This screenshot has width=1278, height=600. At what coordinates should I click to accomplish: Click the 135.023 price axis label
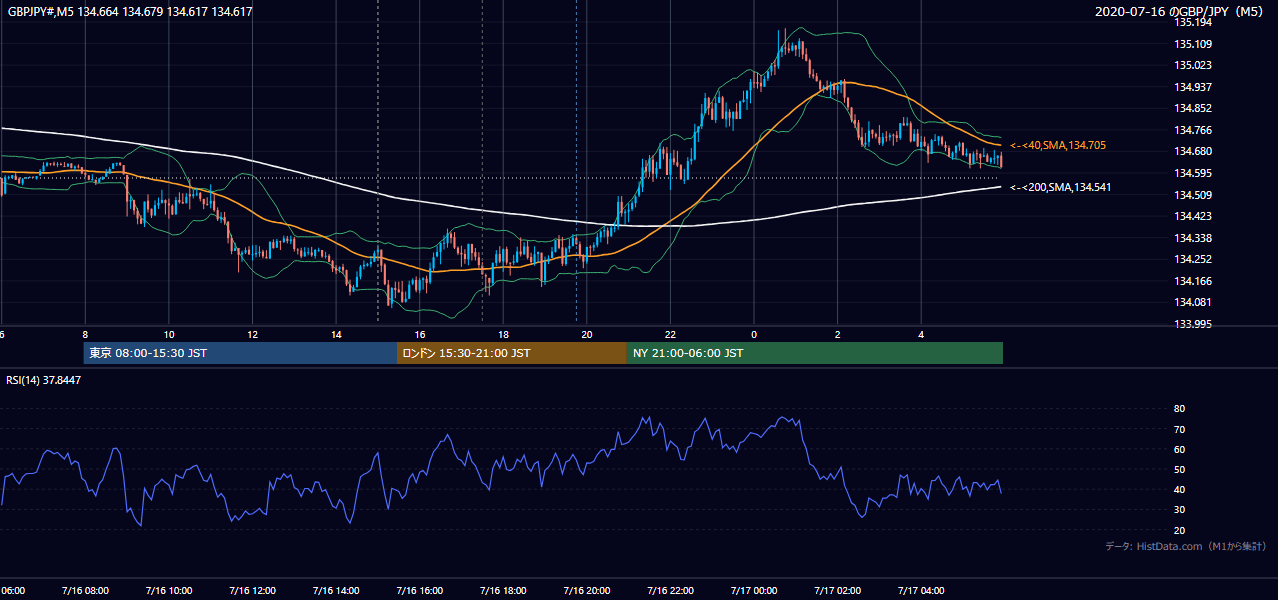click(1193, 65)
